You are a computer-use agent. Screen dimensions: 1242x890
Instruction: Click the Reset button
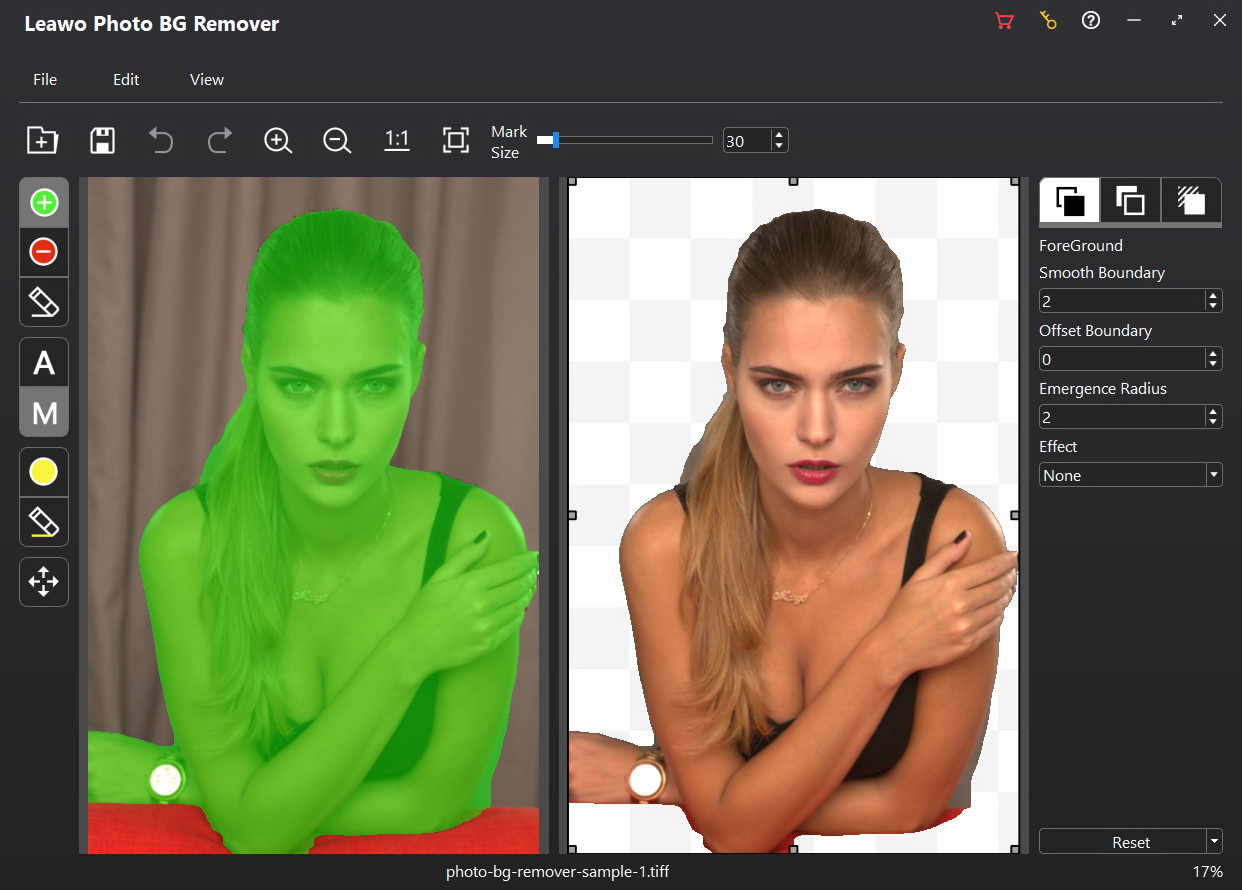1130,842
